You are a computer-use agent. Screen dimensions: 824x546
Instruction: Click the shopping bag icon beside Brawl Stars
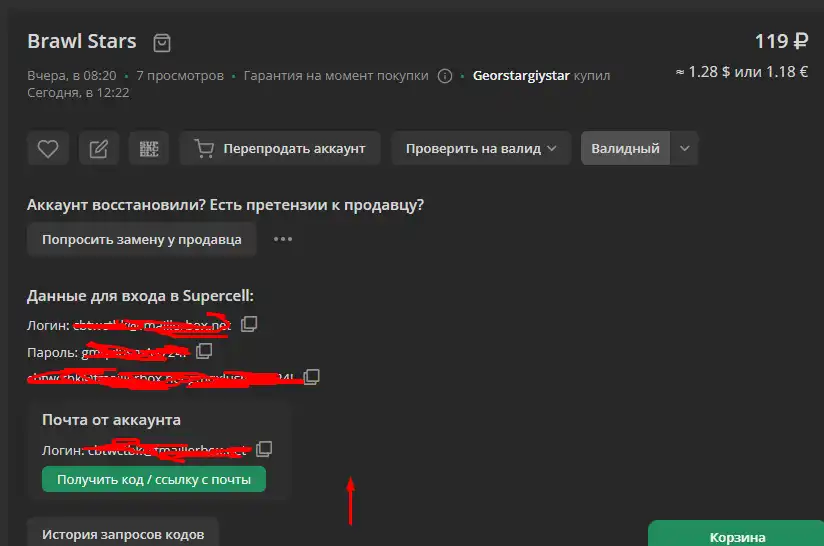click(162, 43)
